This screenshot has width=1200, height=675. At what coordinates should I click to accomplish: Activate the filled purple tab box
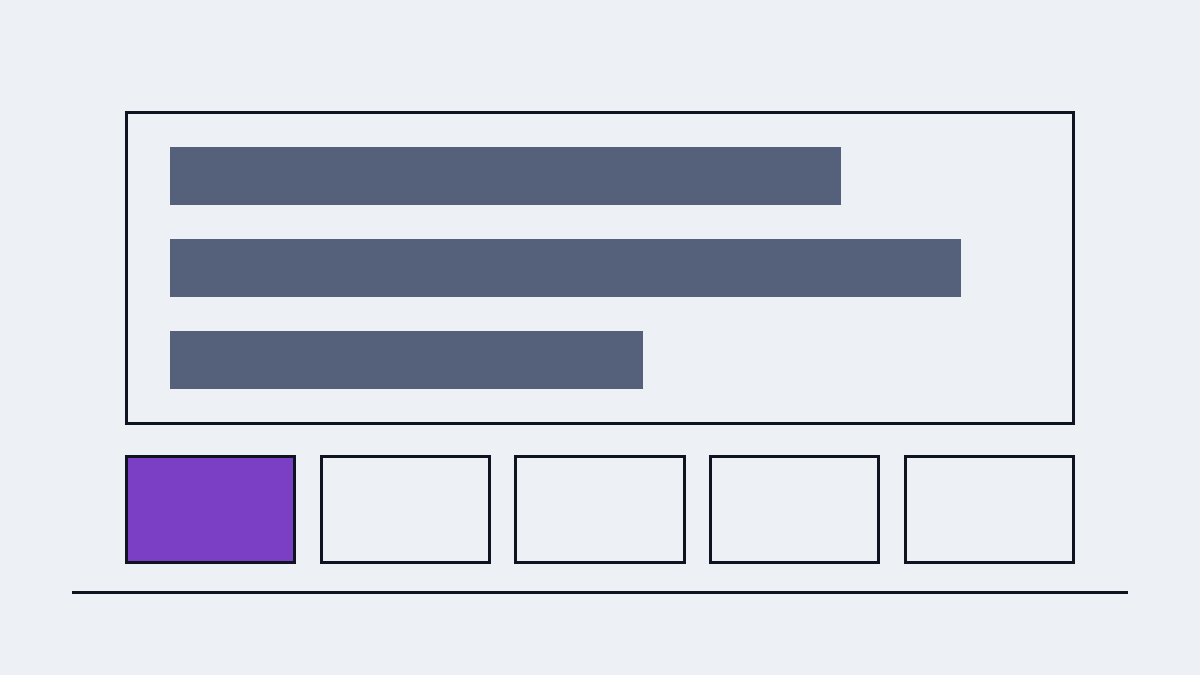(210, 509)
